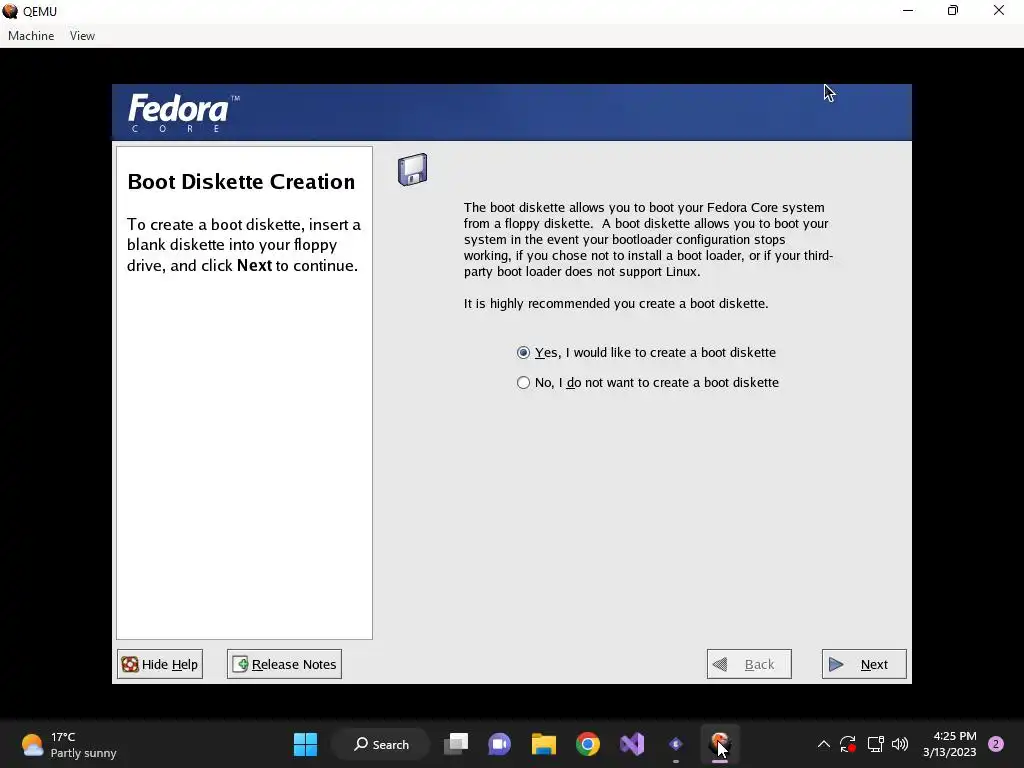
Task: Click 'It is highly recommended' text
Action: pyautogui.click(x=616, y=304)
